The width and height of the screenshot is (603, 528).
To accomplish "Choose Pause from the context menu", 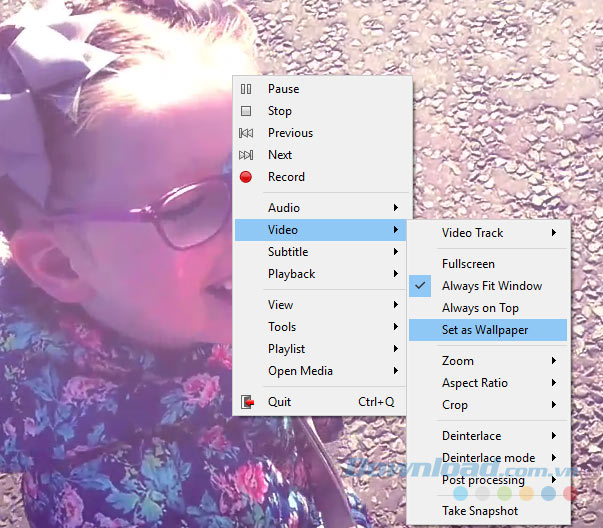I will click(x=321, y=89).
